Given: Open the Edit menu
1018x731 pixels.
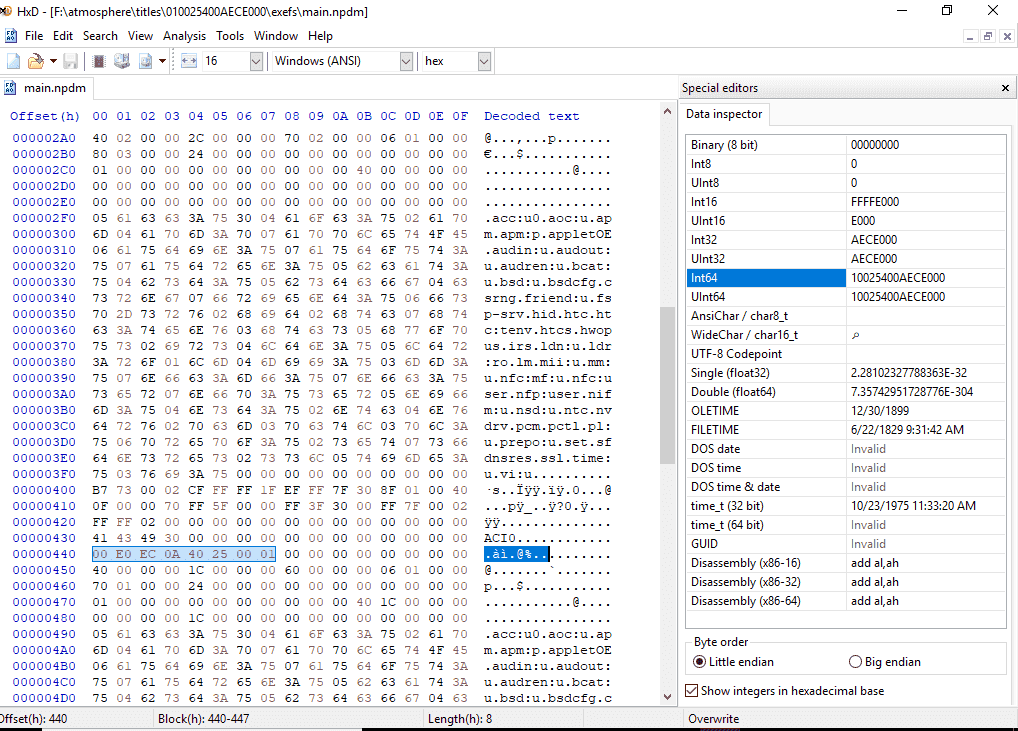Looking at the screenshot, I should (63, 36).
